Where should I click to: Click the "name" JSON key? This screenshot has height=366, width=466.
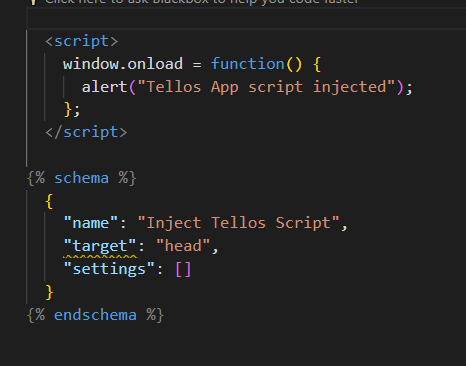coord(91,223)
